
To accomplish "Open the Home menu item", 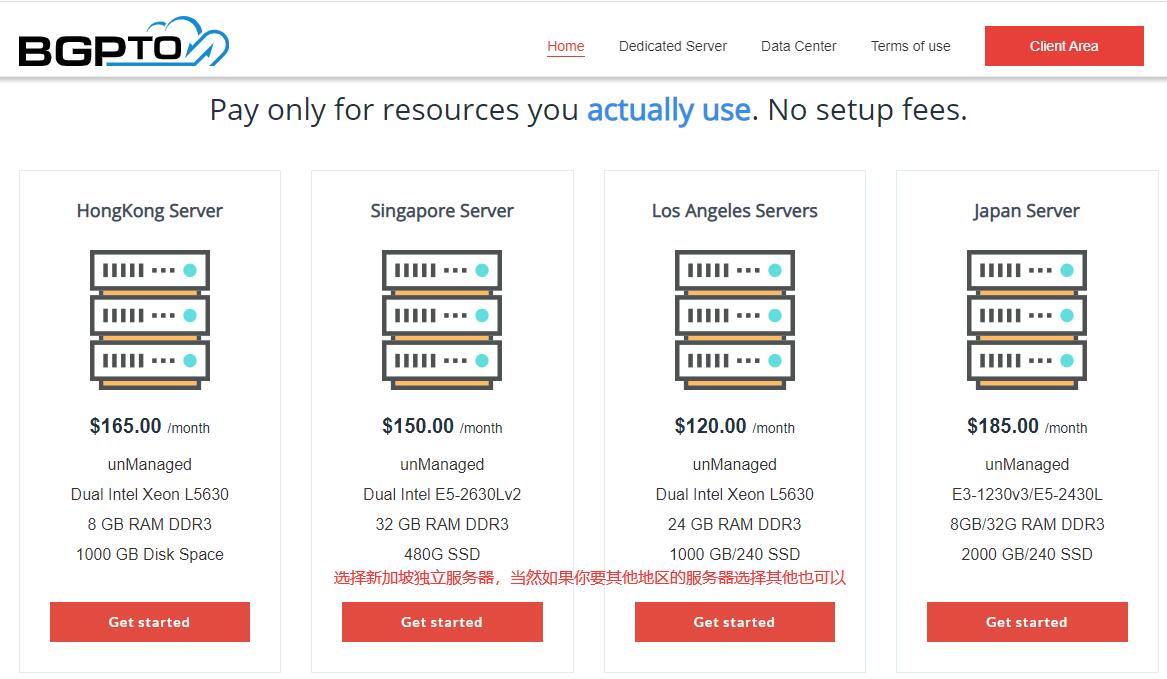I will pos(566,46).
